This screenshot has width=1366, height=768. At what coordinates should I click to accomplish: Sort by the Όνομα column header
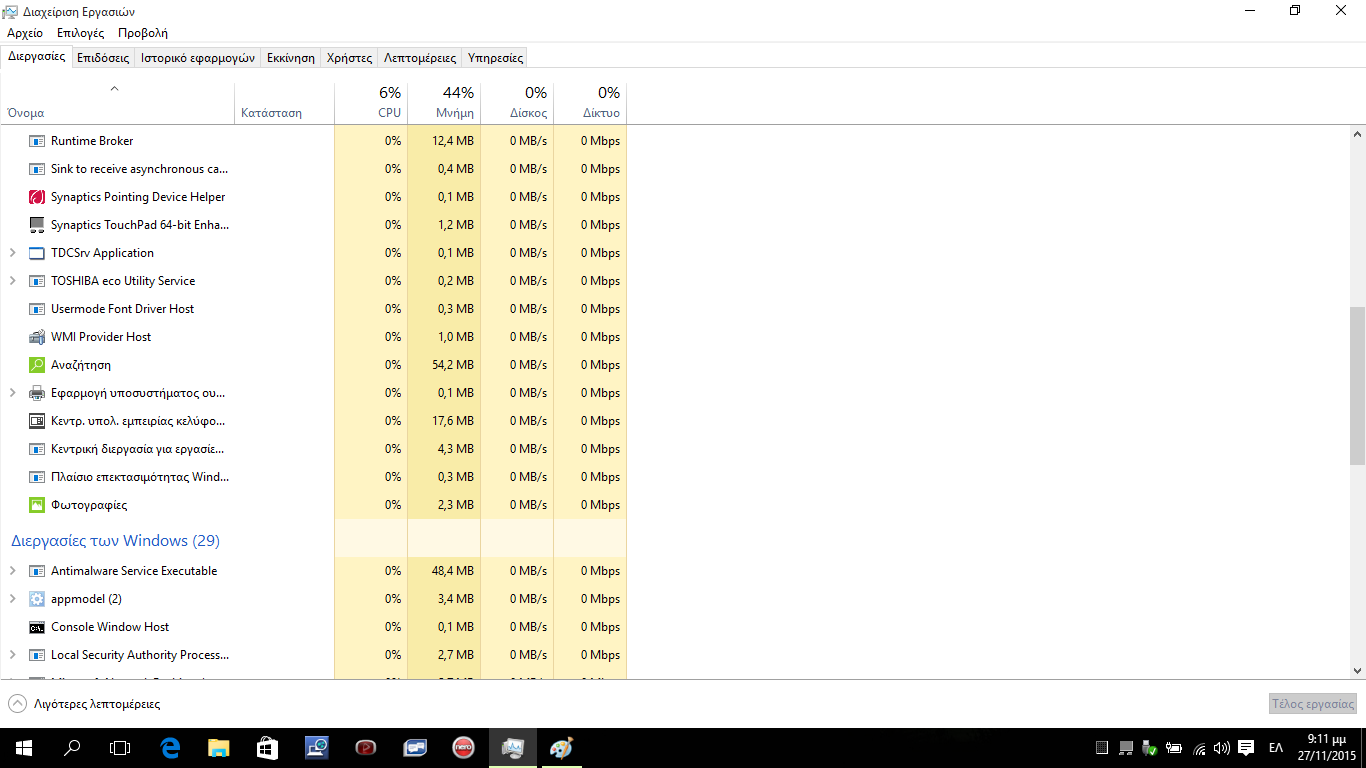pos(117,102)
